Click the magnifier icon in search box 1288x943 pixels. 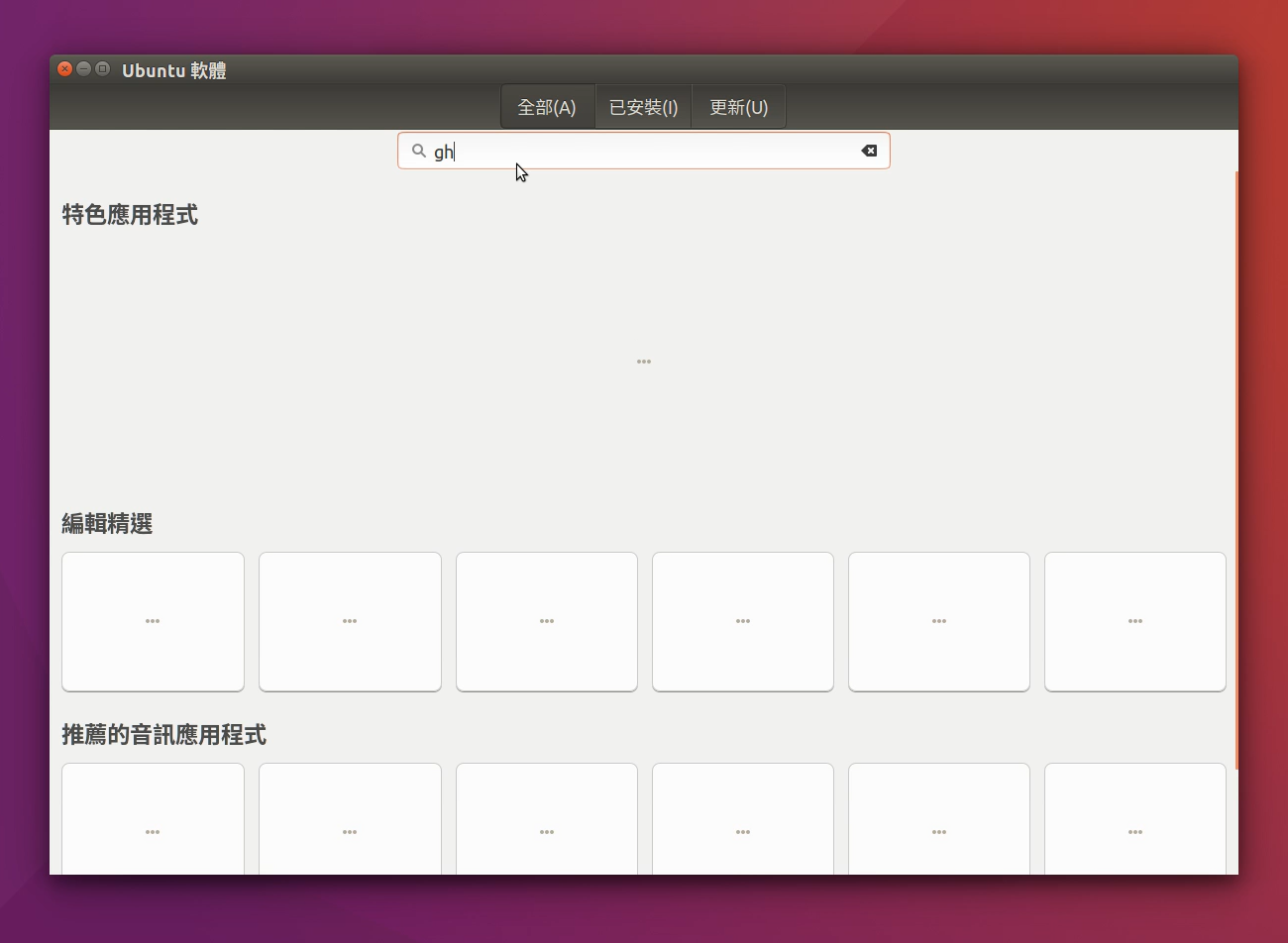click(419, 151)
